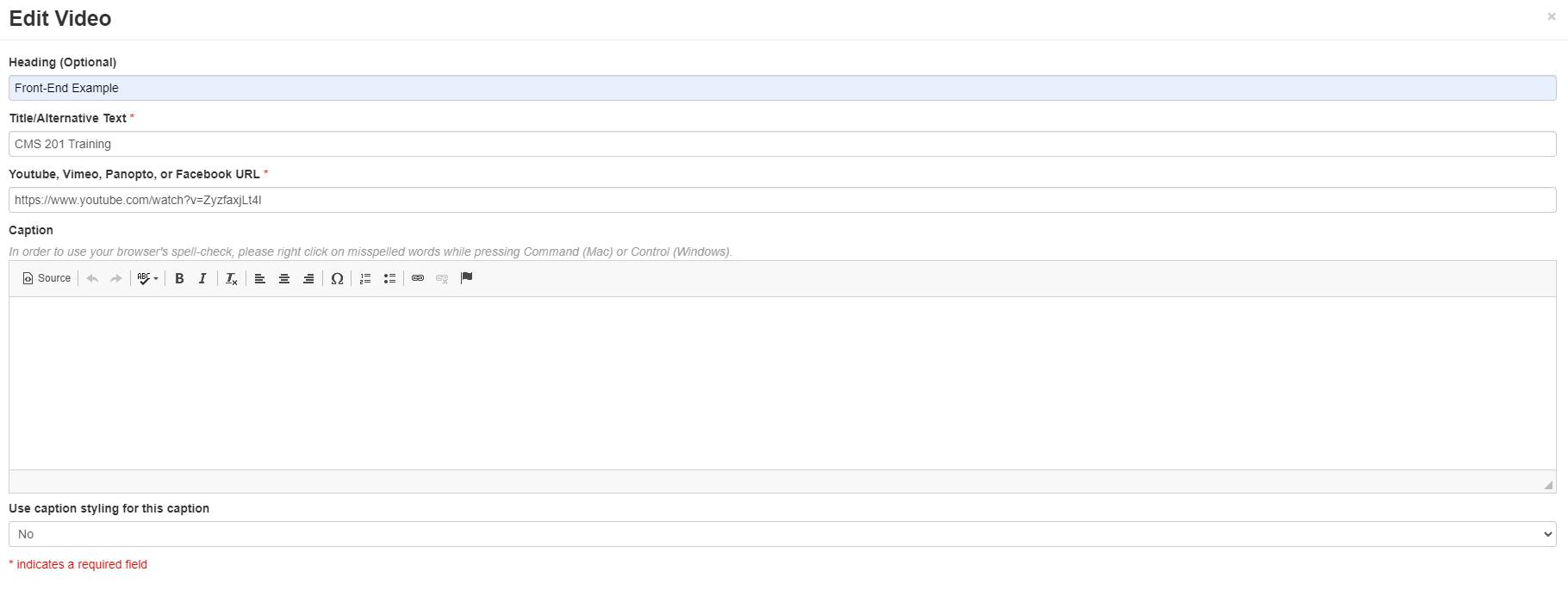Toggle bold formatting in the caption editor
The height and width of the screenshot is (609, 1568).
[179, 278]
